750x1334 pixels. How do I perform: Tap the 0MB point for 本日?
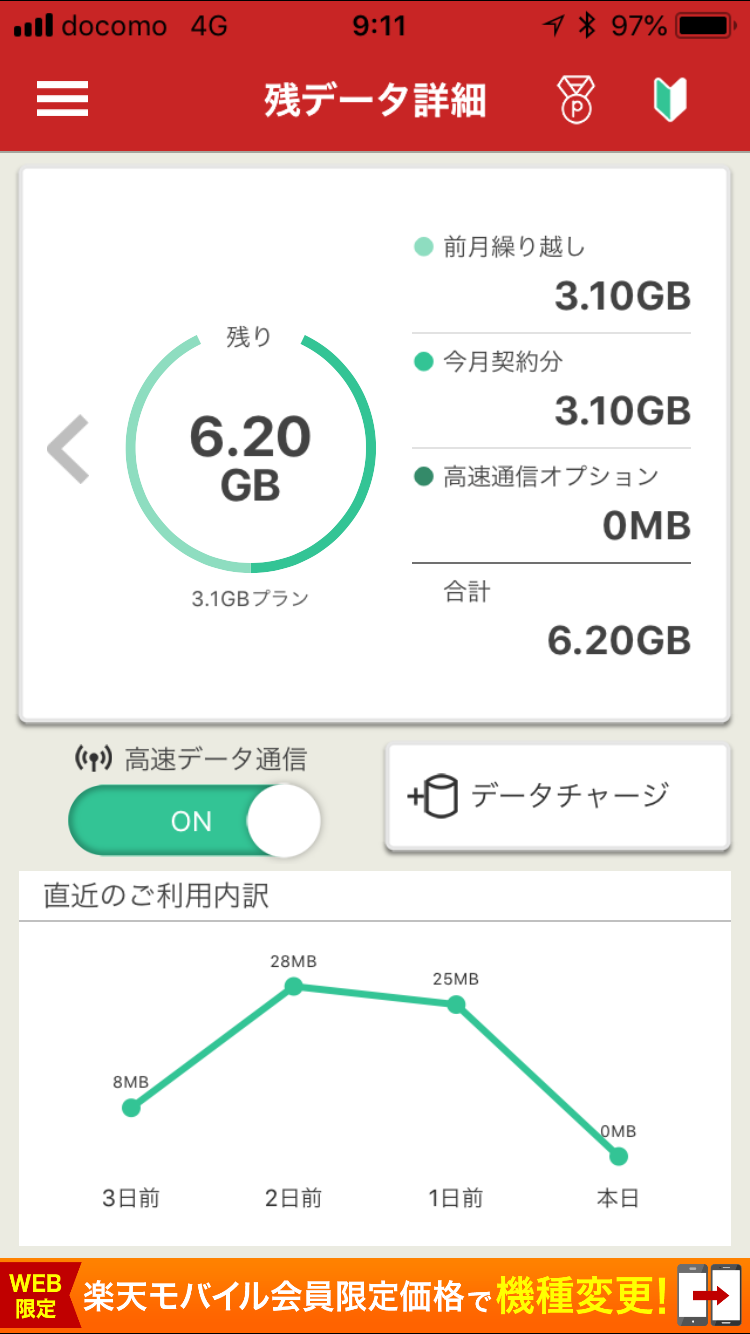[x=618, y=1156]
